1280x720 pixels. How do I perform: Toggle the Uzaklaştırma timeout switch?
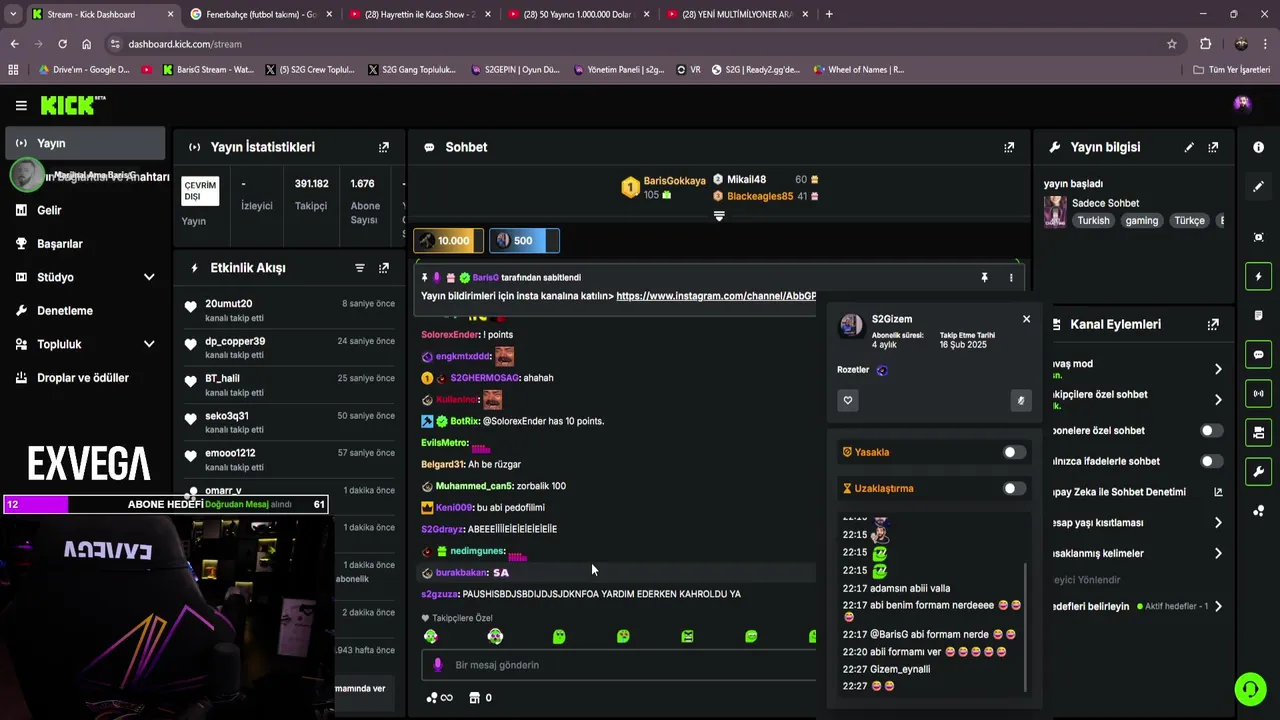(1014, 488)
